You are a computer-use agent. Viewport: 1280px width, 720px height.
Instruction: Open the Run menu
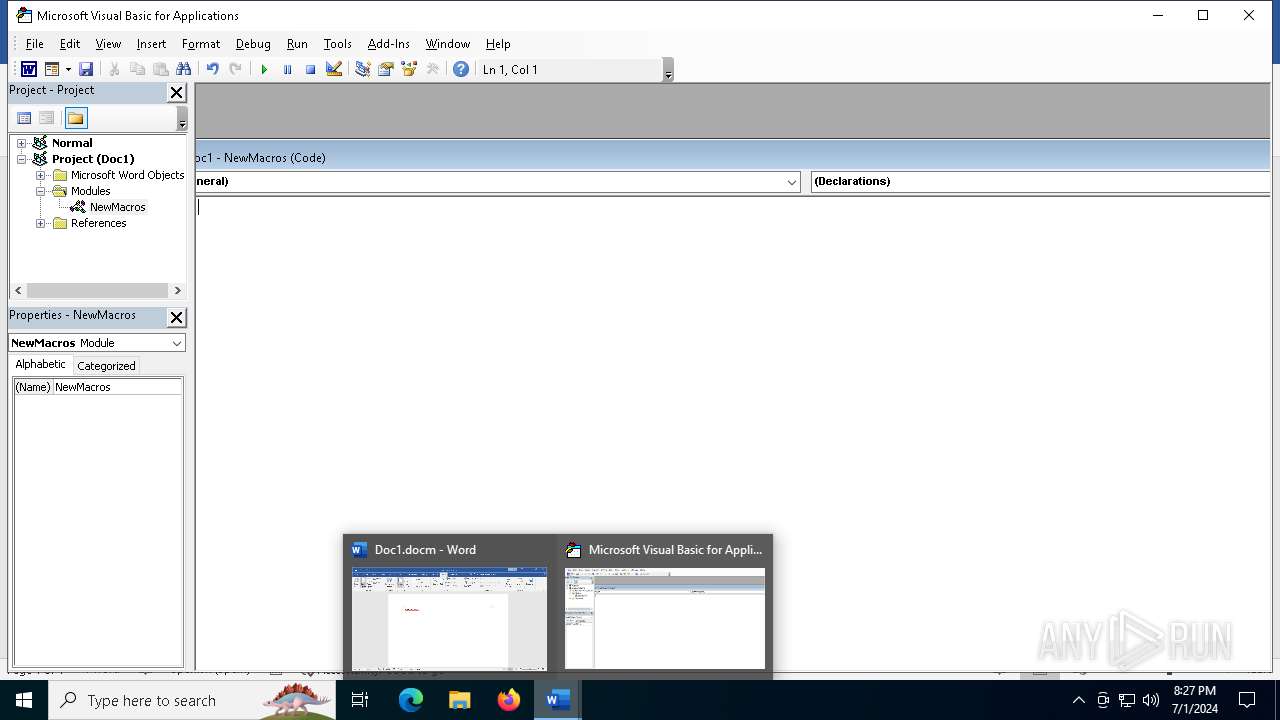(297, 44)
